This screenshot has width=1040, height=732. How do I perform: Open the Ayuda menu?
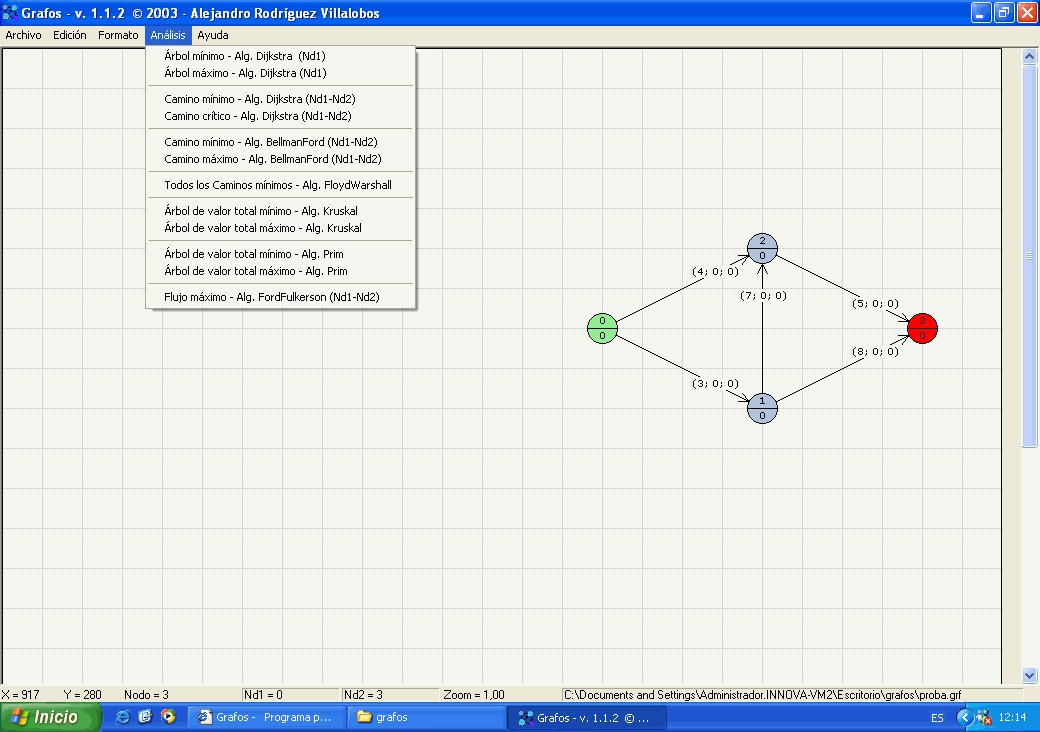[x=213, y=35]
